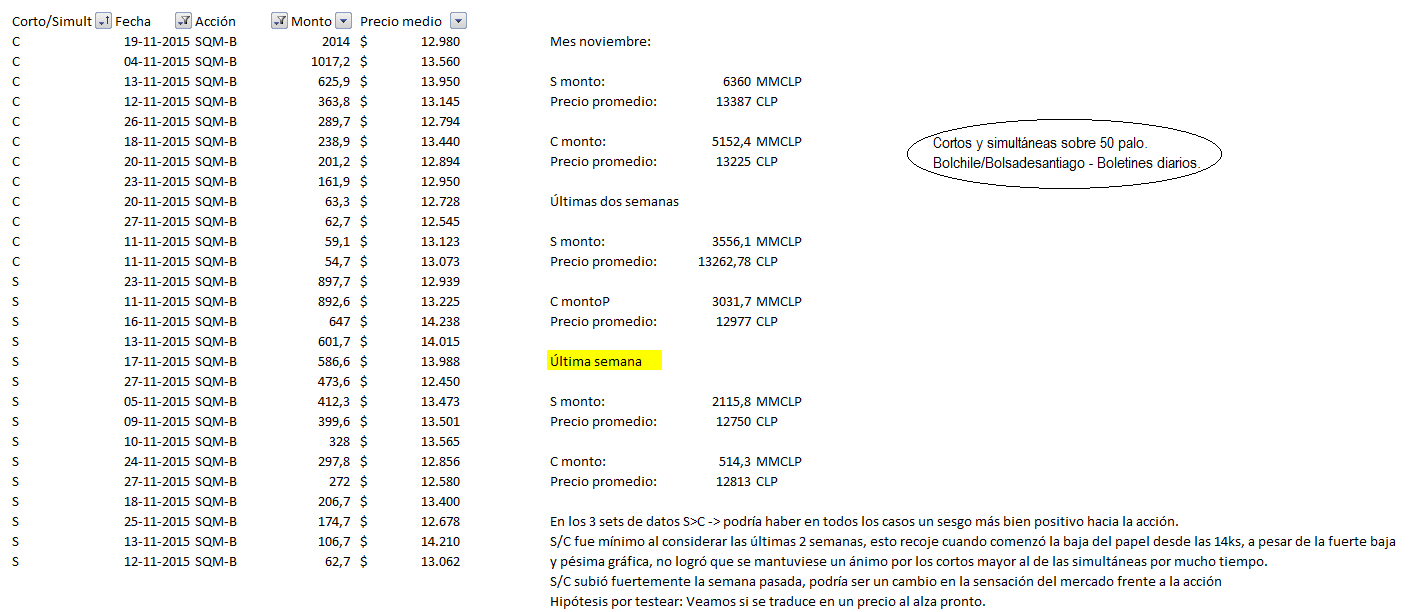
Task: Select the Monto cell with 363,8
Action: pos(333,101)
